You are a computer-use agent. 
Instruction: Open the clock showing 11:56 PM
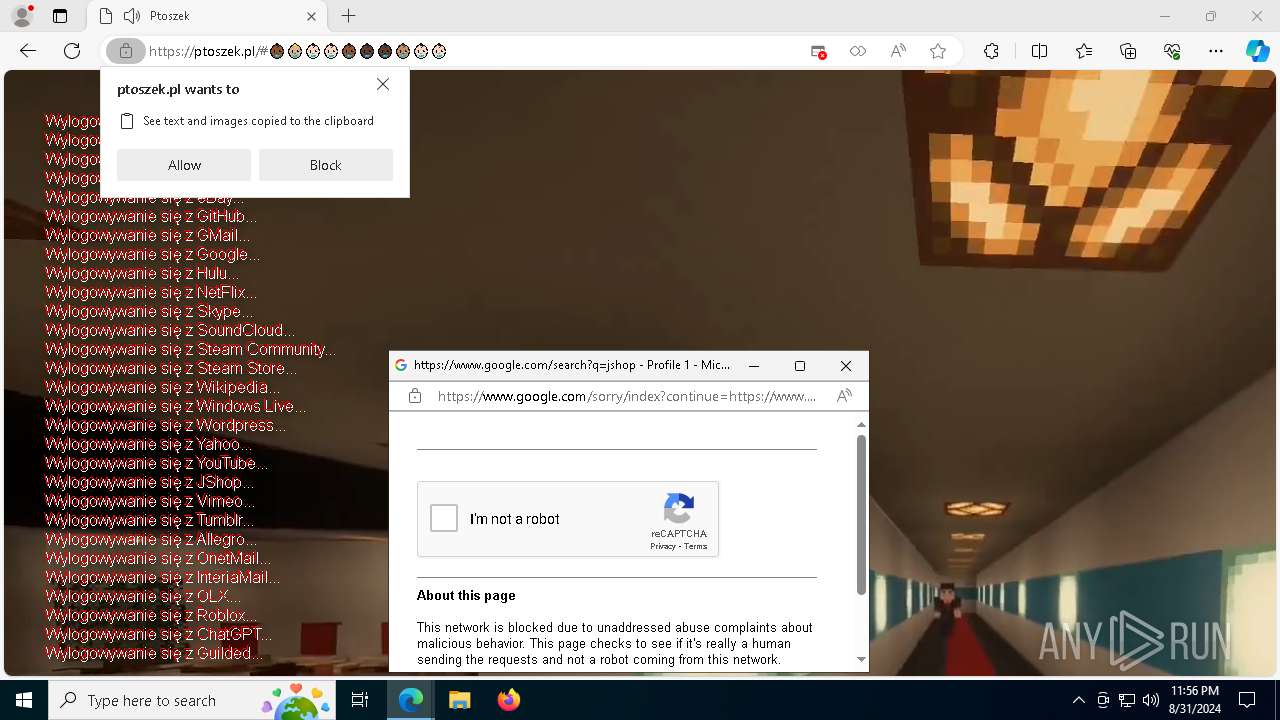[x=1194, y=700]
